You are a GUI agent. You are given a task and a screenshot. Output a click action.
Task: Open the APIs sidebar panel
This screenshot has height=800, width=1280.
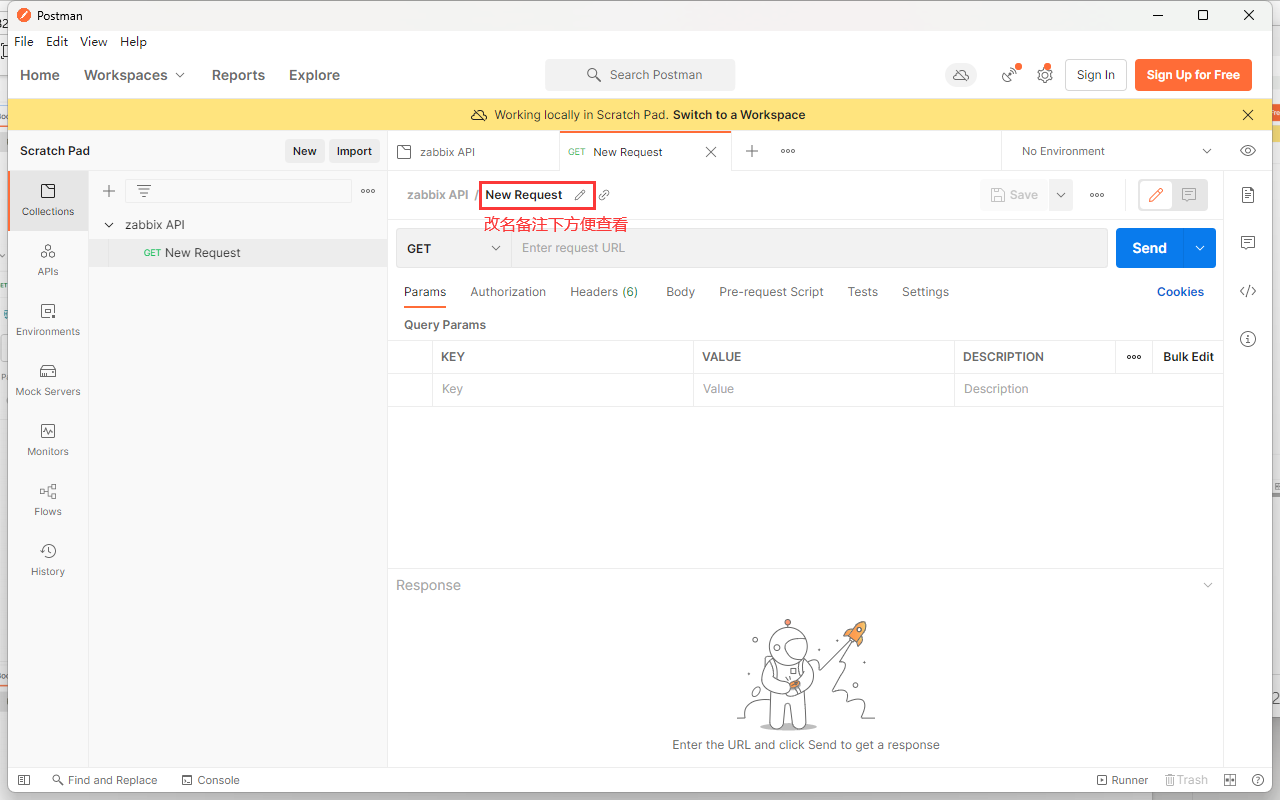coord(48,260)
